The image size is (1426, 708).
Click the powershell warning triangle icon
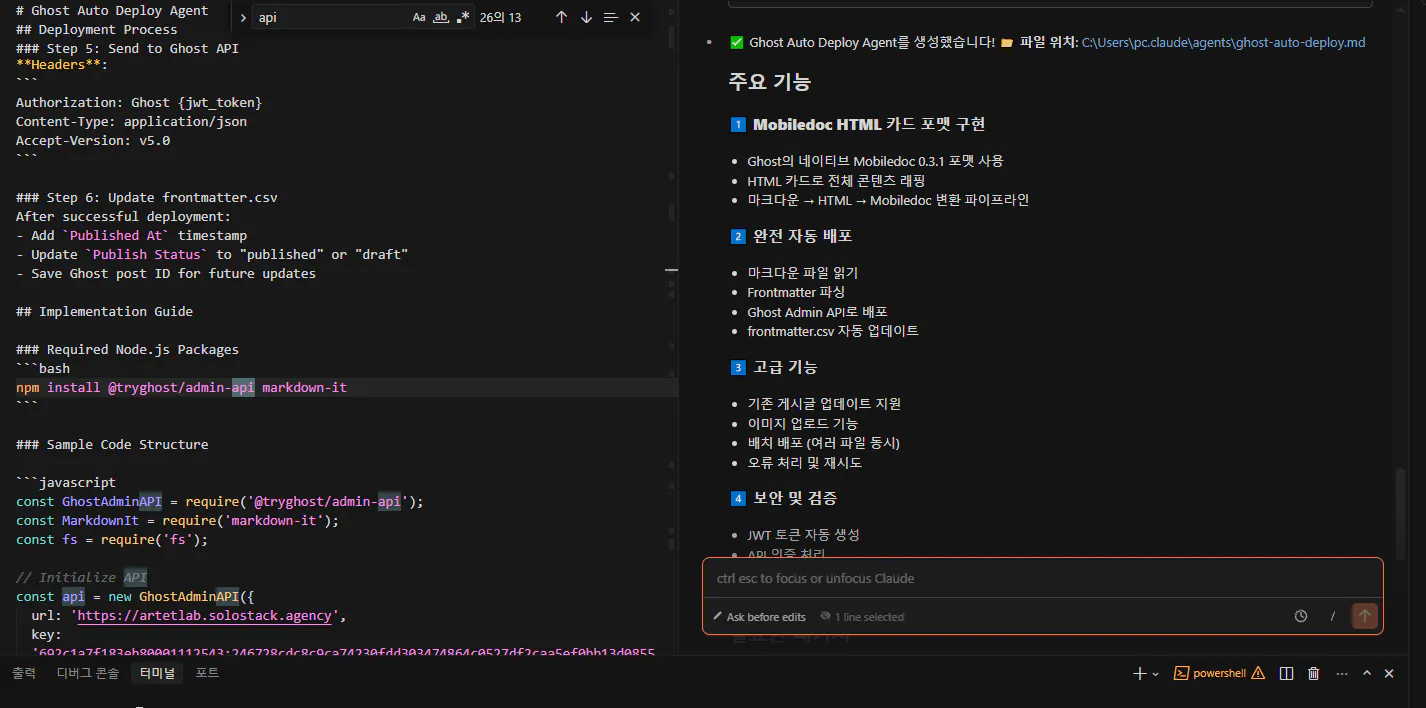[x=1258, y=674]
